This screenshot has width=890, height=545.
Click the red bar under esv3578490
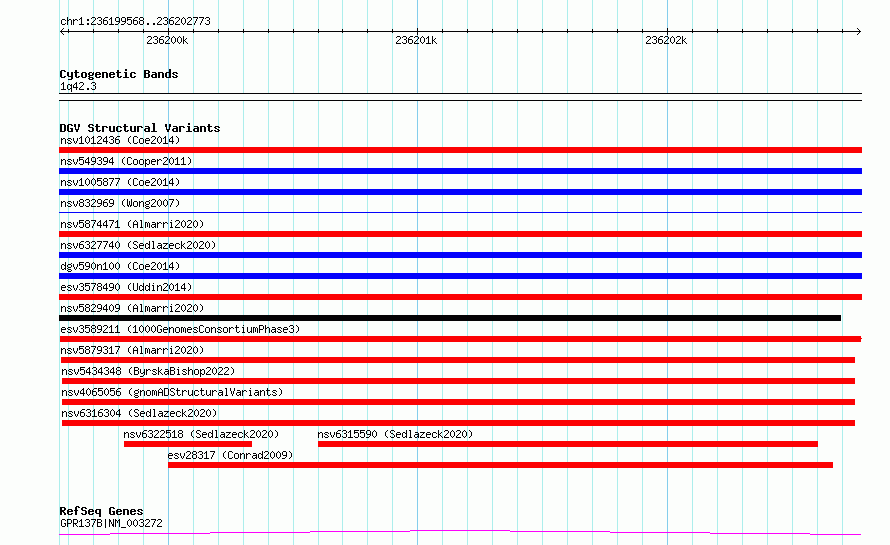coord(460,297)
